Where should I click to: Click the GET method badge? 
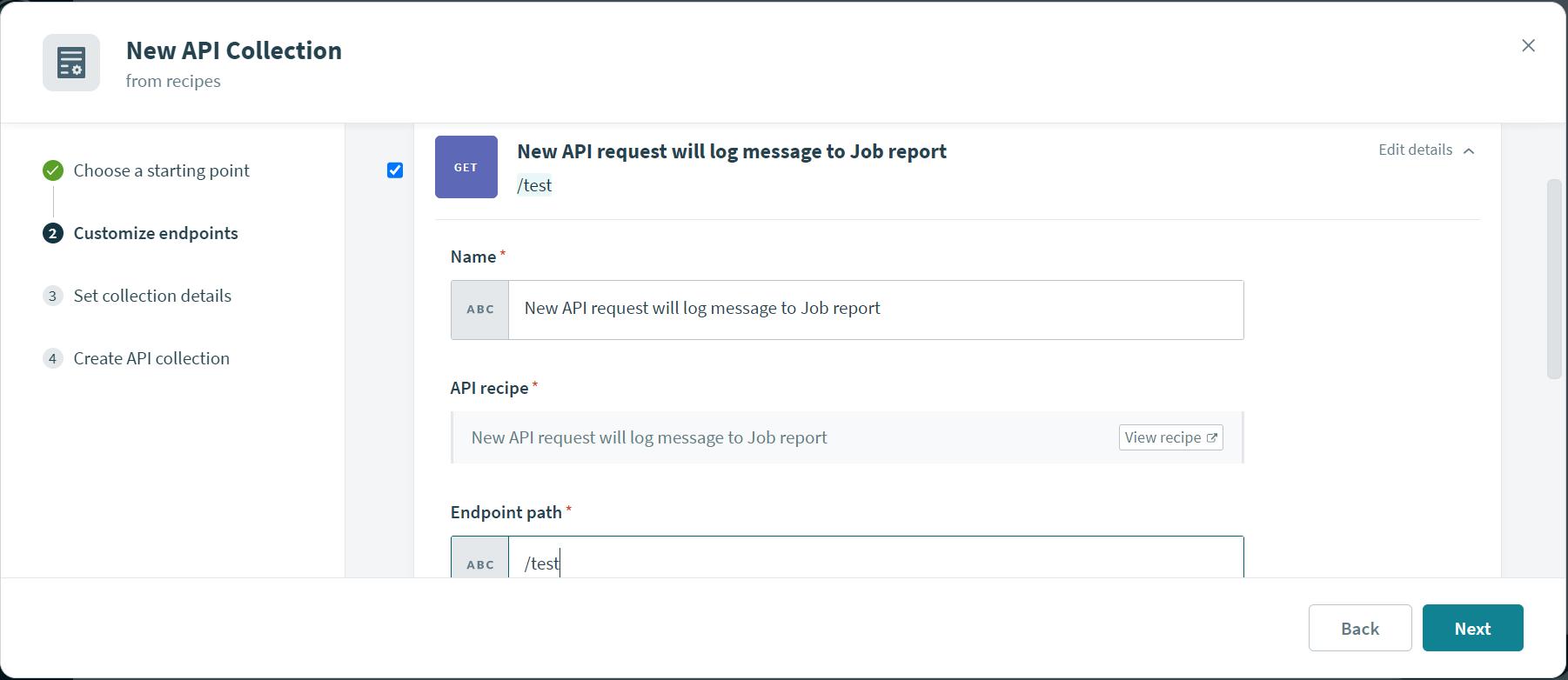(466, 167)
